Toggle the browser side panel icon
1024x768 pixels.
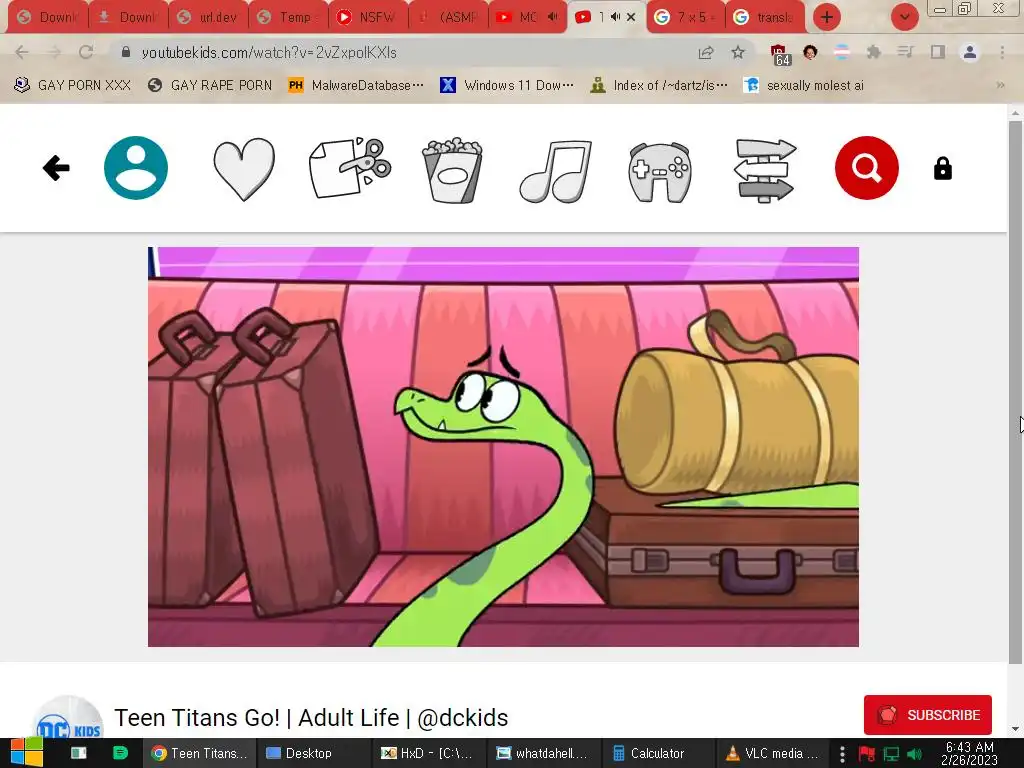(938, 52)
